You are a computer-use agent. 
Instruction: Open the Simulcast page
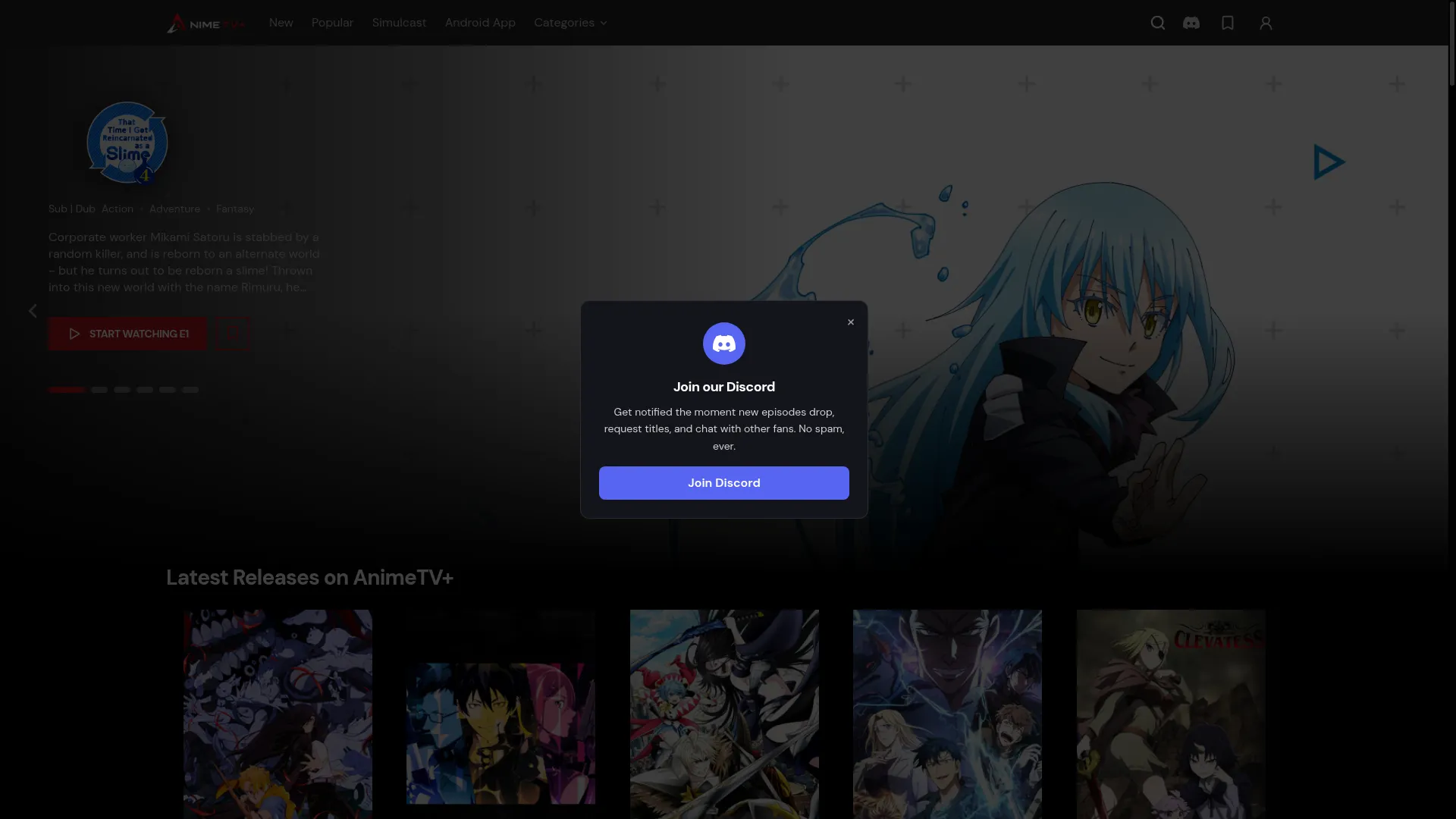tap(399, 23)
